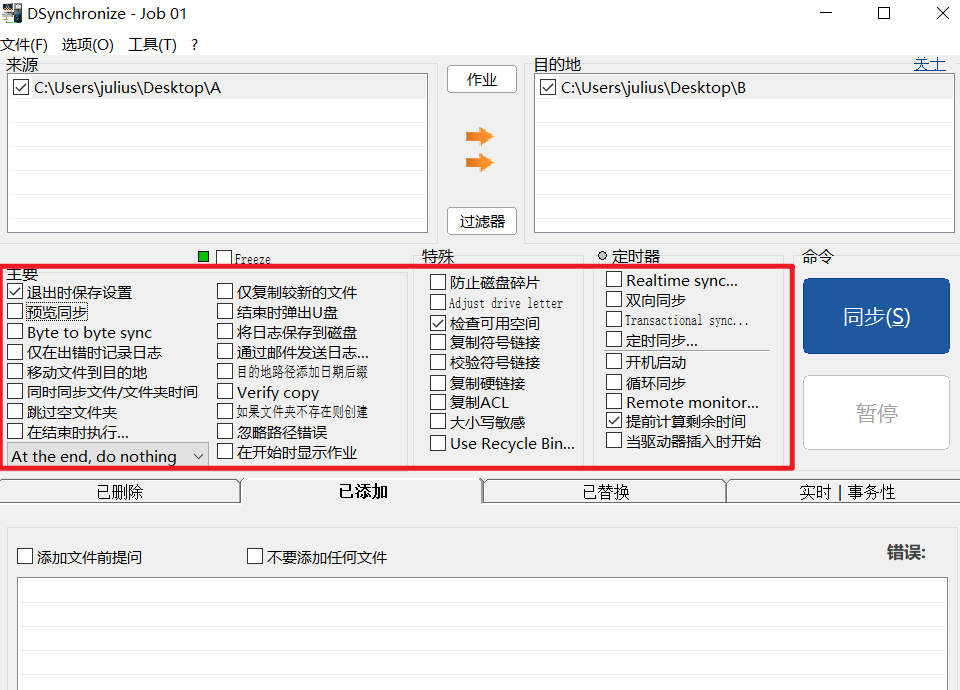Open the 过滤器 dialog
Image resolution: width=960 pixels, height=690 pixels.
pyautogui.click(x=481, y=221)
